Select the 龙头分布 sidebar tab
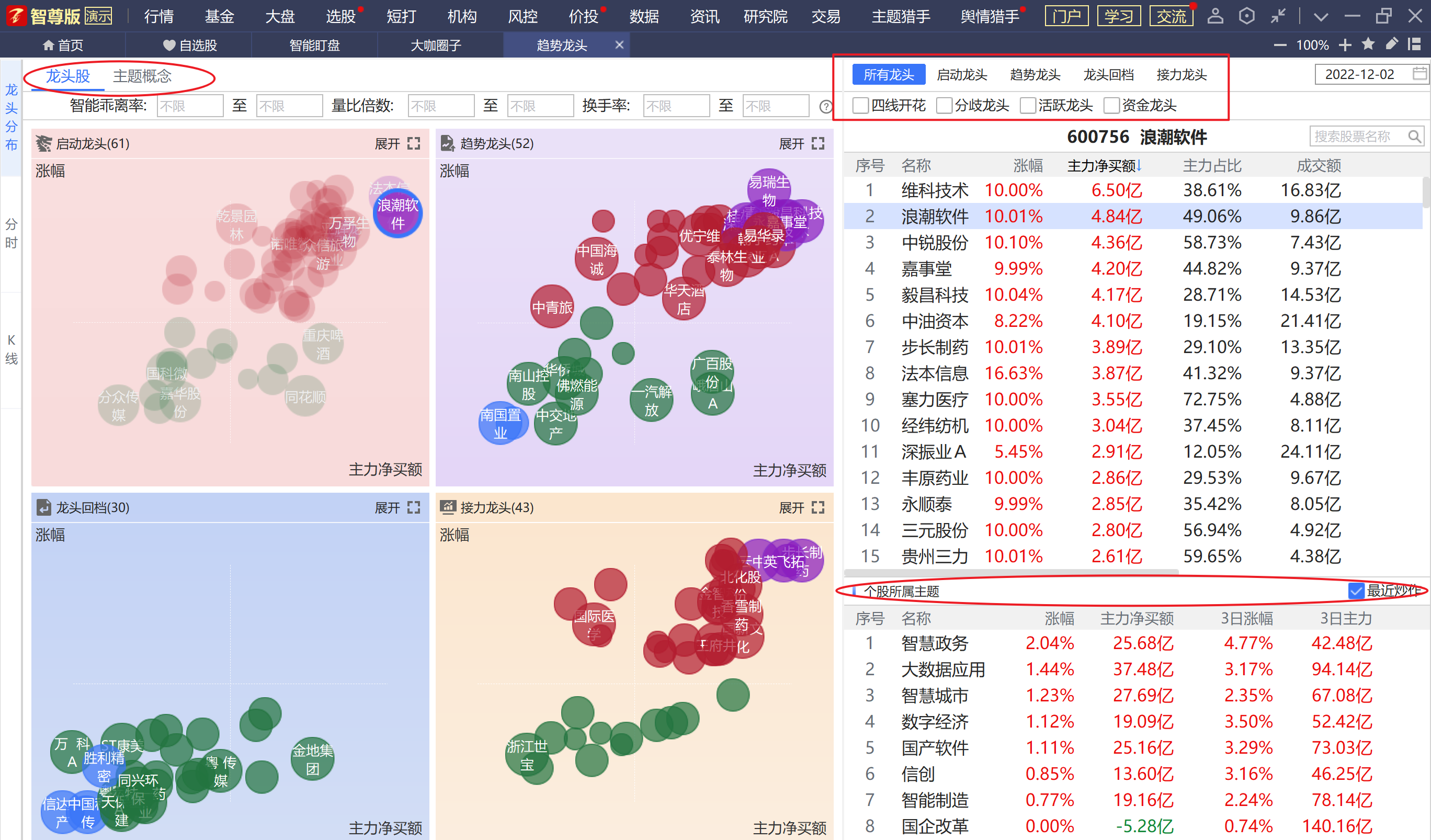The image size is (1431, 840). tap(11, 117)
